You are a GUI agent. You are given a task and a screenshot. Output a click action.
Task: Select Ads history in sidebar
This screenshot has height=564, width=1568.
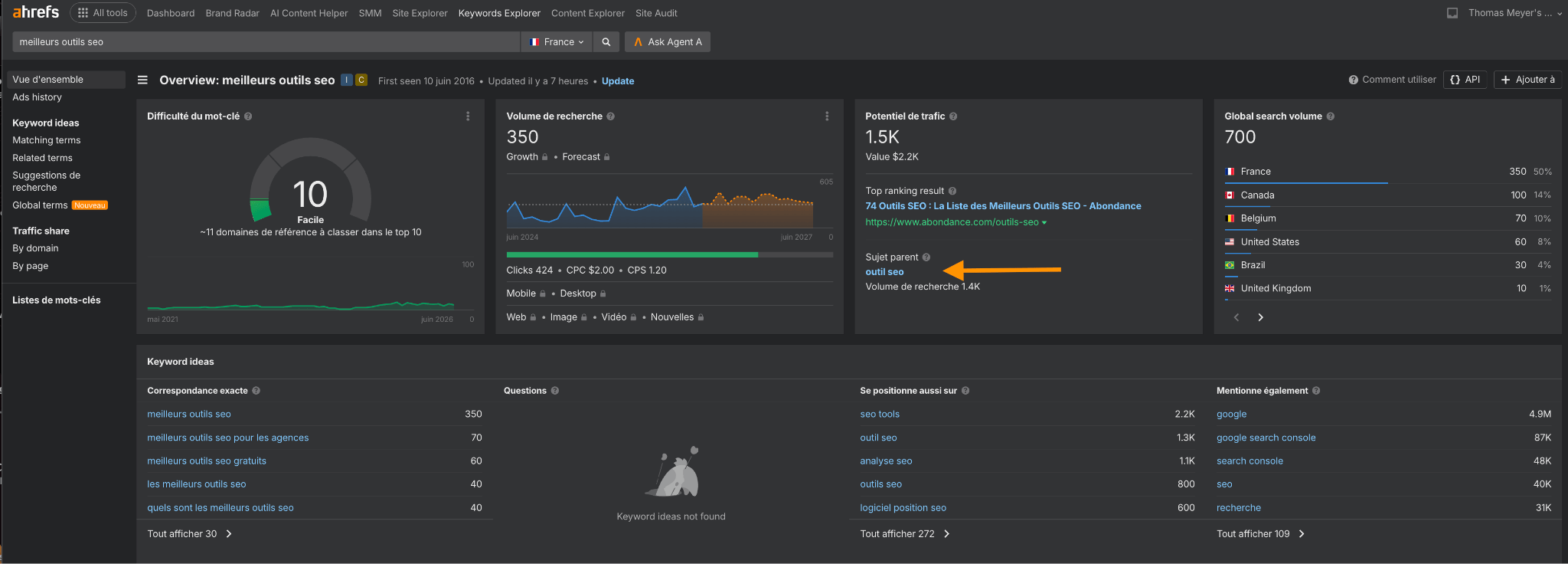pos(37,97)
